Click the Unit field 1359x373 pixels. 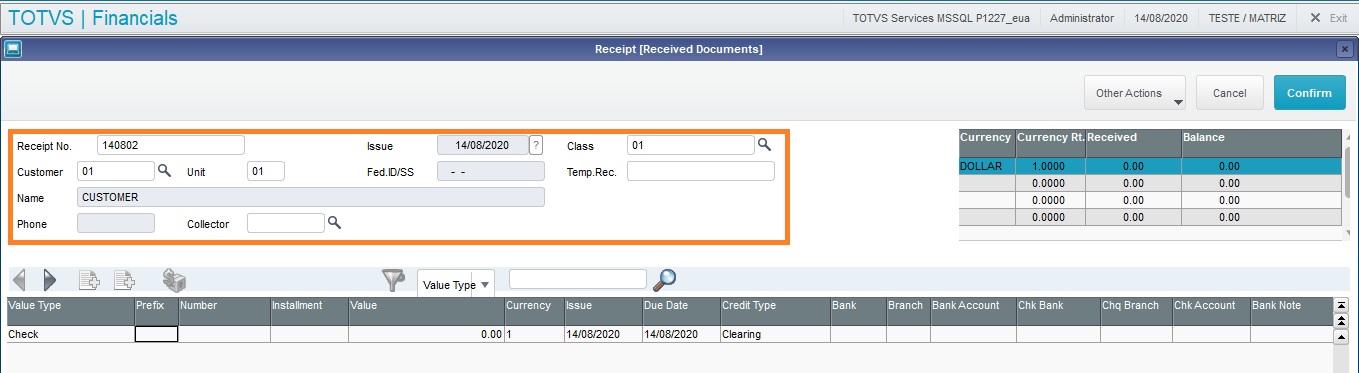[x=266, y=171]
